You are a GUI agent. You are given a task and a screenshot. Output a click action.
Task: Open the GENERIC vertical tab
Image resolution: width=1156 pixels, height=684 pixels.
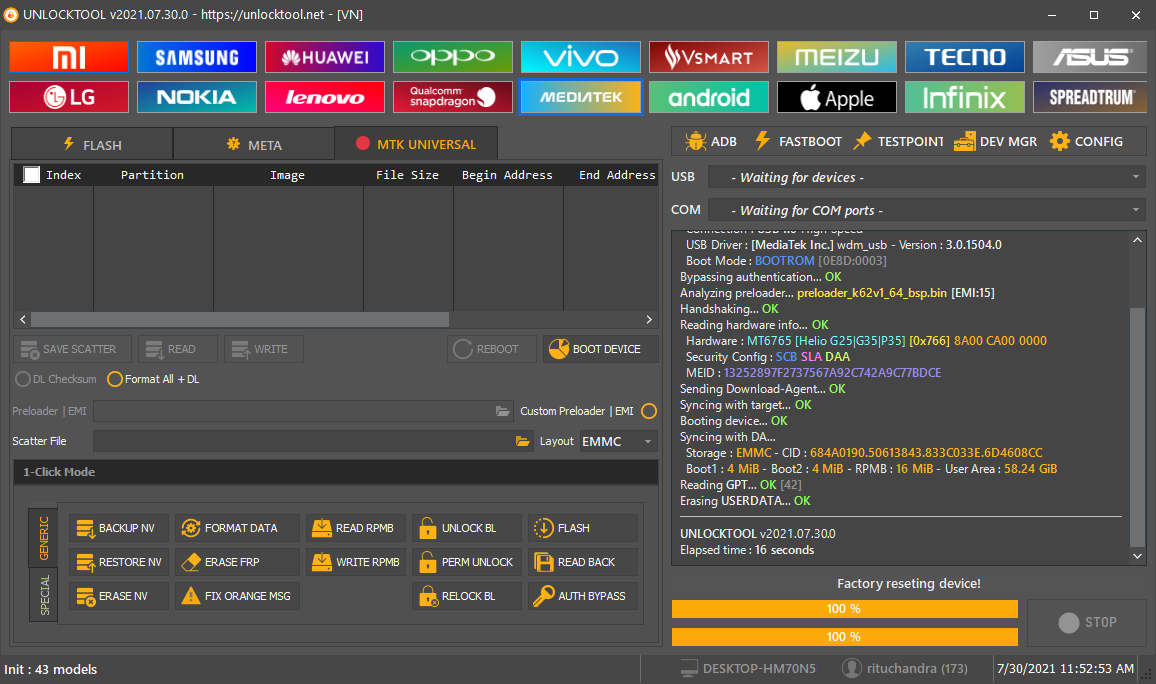tap(43, 538)
